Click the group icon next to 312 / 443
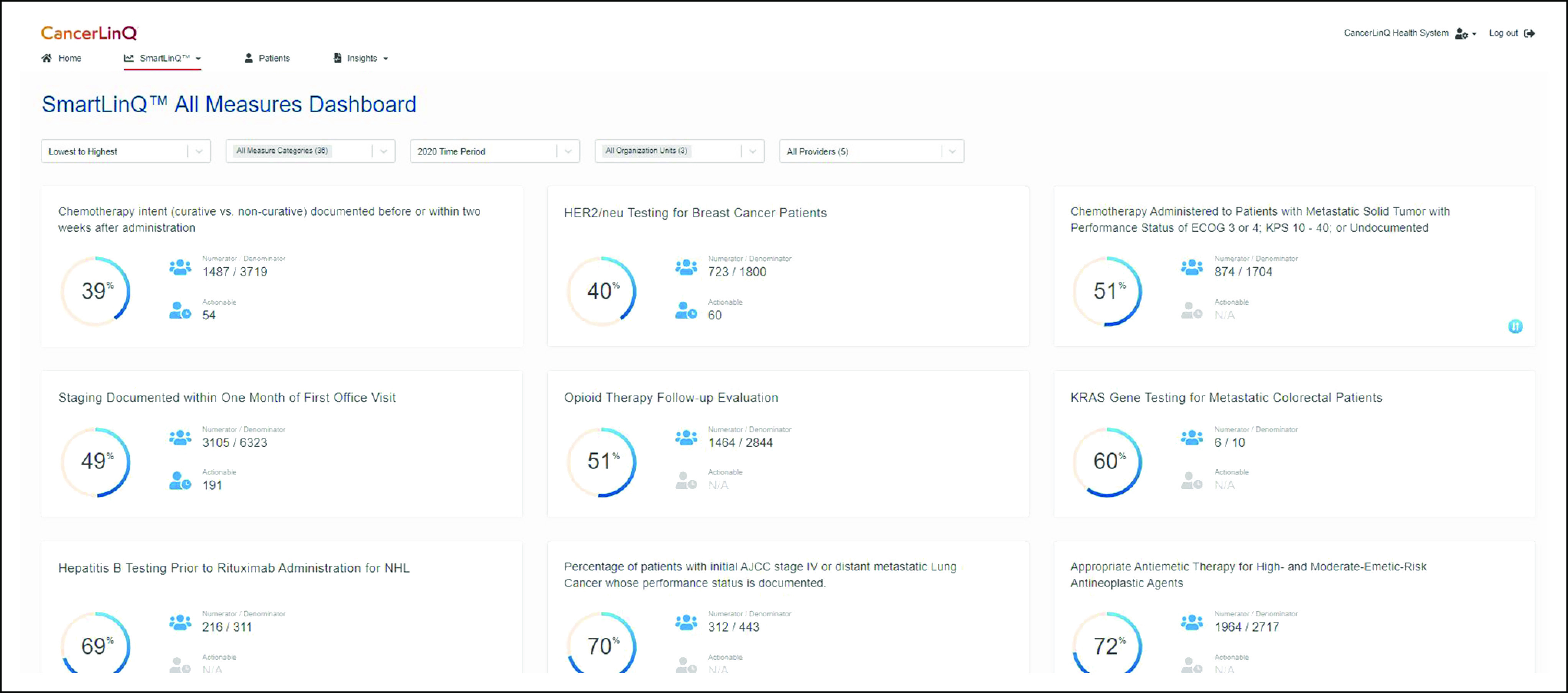Image resolution: width=1568 pixels, height=693 pixels. point(686,622)
